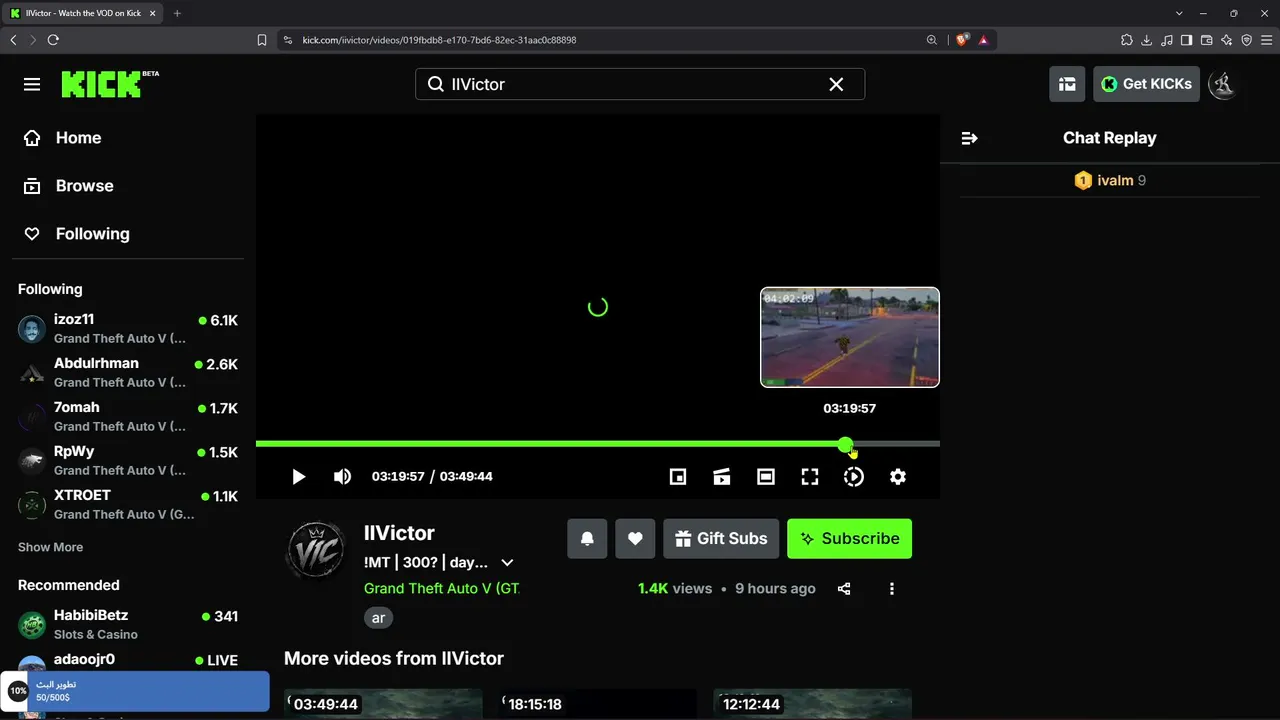
Task: Open the 18:15:18 video thumbnail
Action: (598, 704)
